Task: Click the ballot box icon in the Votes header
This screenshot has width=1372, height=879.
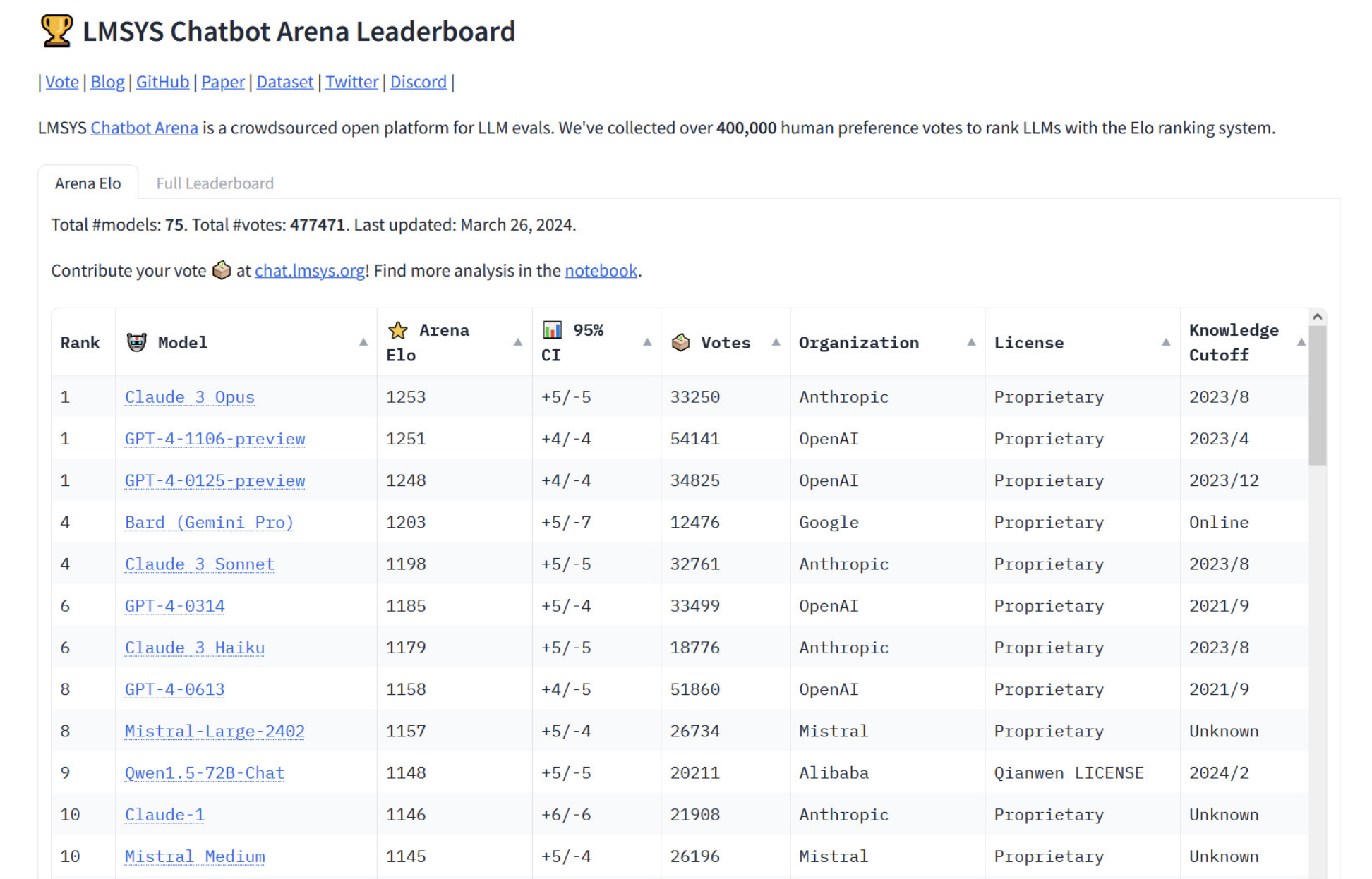Action: pyautogui.click(x=680, y=343)
